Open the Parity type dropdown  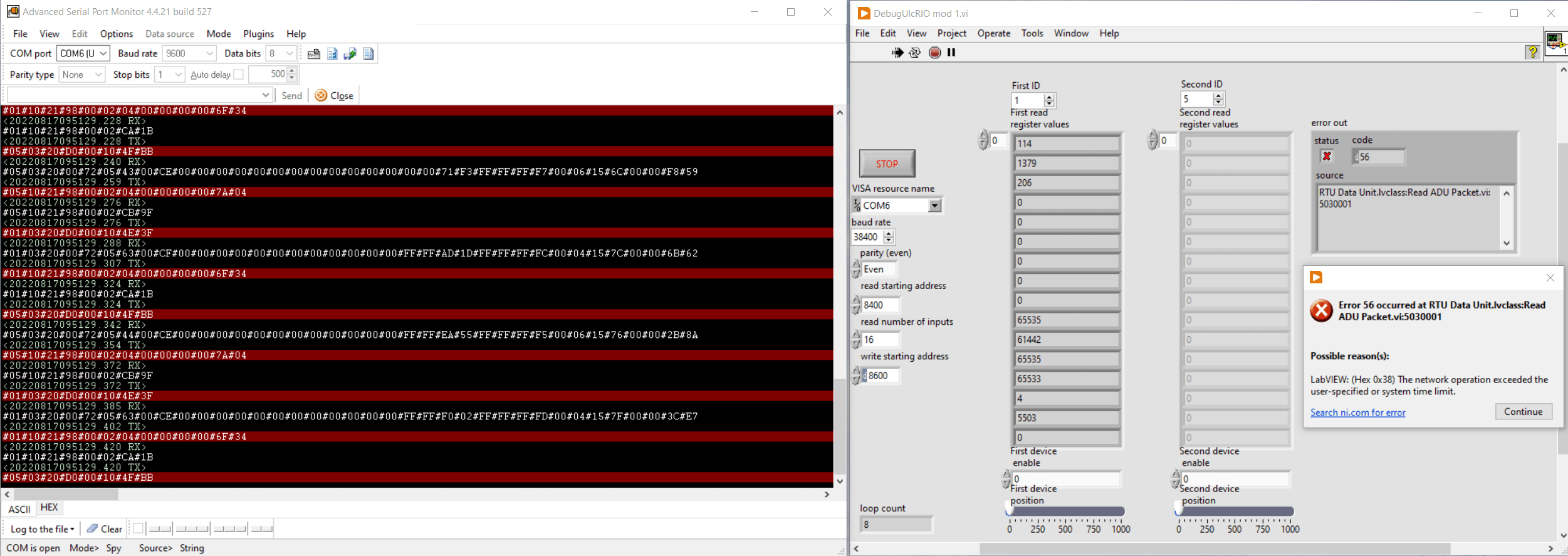coord(98,75)
